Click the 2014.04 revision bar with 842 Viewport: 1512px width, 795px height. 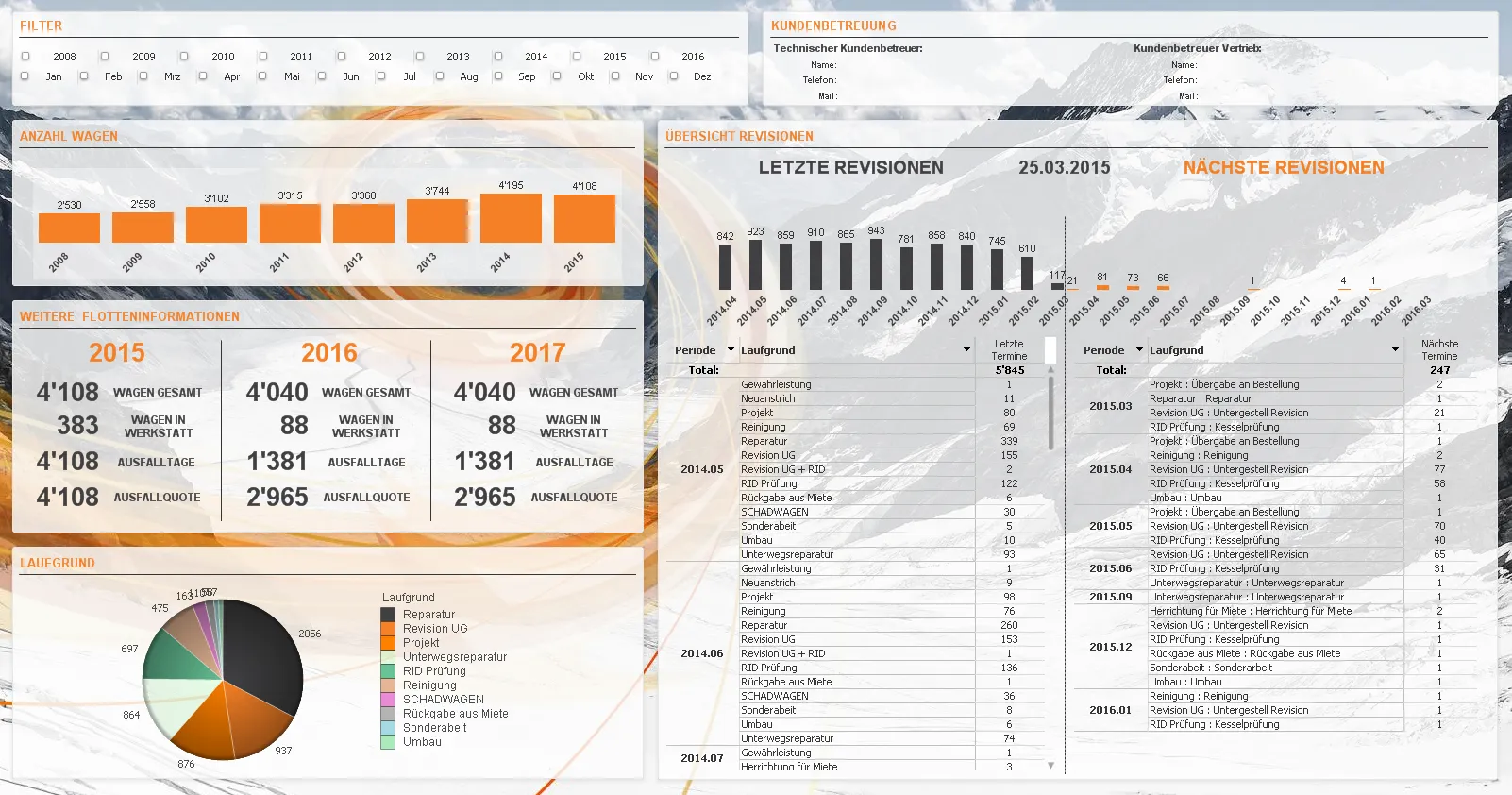point(725,267)
